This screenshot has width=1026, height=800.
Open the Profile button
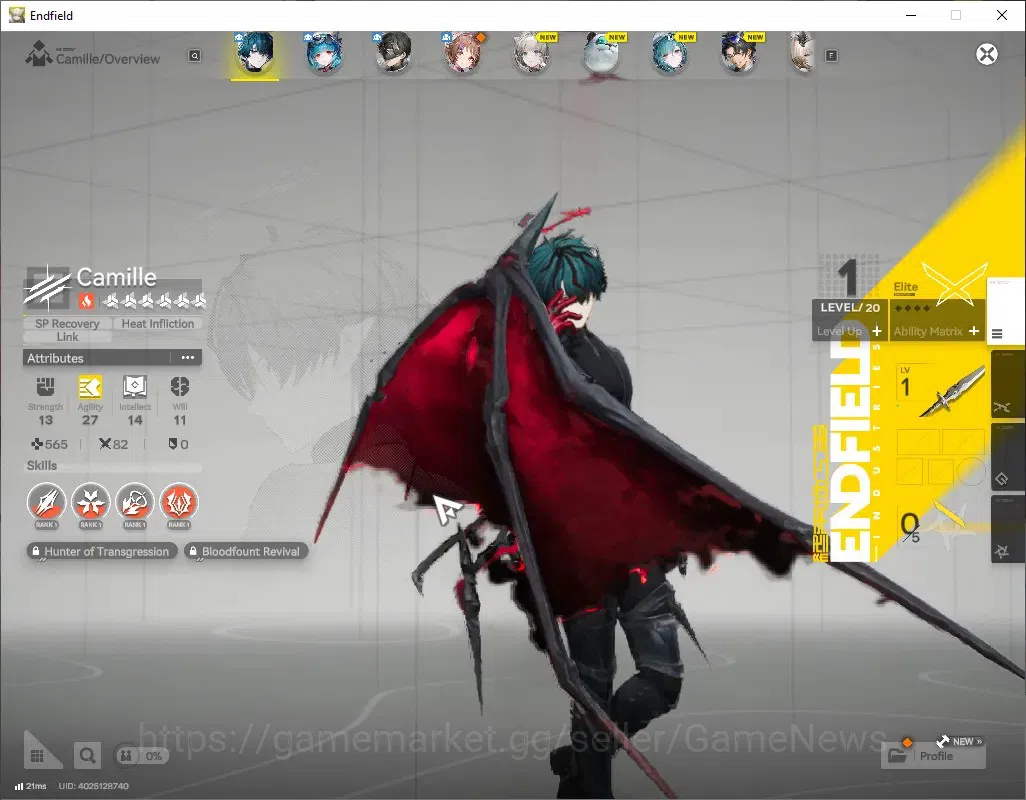[932, 756]
